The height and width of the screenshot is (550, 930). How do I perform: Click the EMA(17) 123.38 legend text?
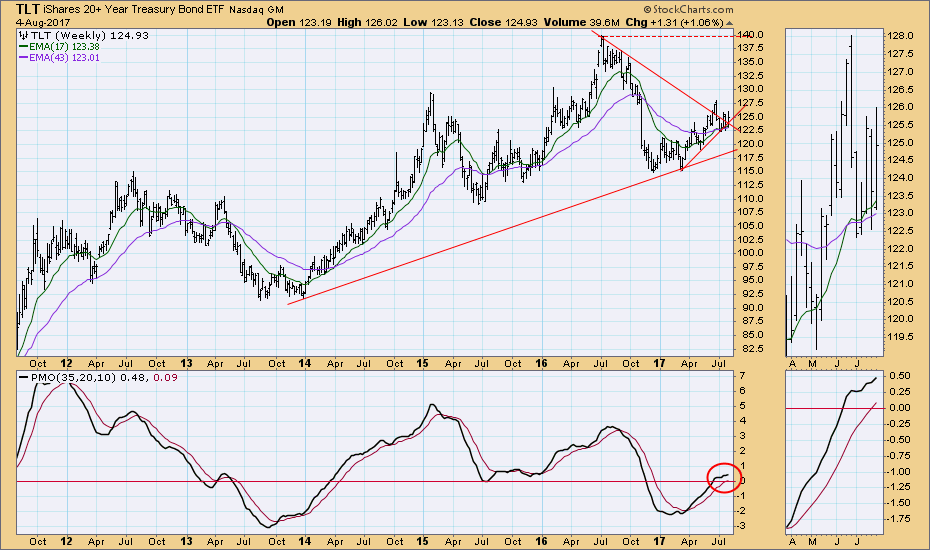coord(64,47)
